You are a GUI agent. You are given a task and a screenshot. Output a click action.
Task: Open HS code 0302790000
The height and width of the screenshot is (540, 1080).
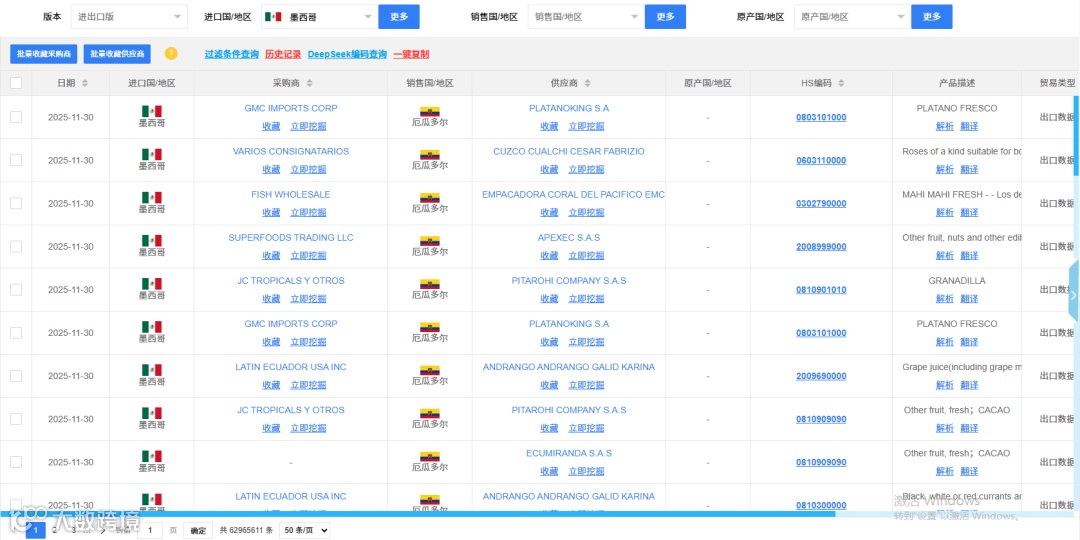click(x=821, y=204)
